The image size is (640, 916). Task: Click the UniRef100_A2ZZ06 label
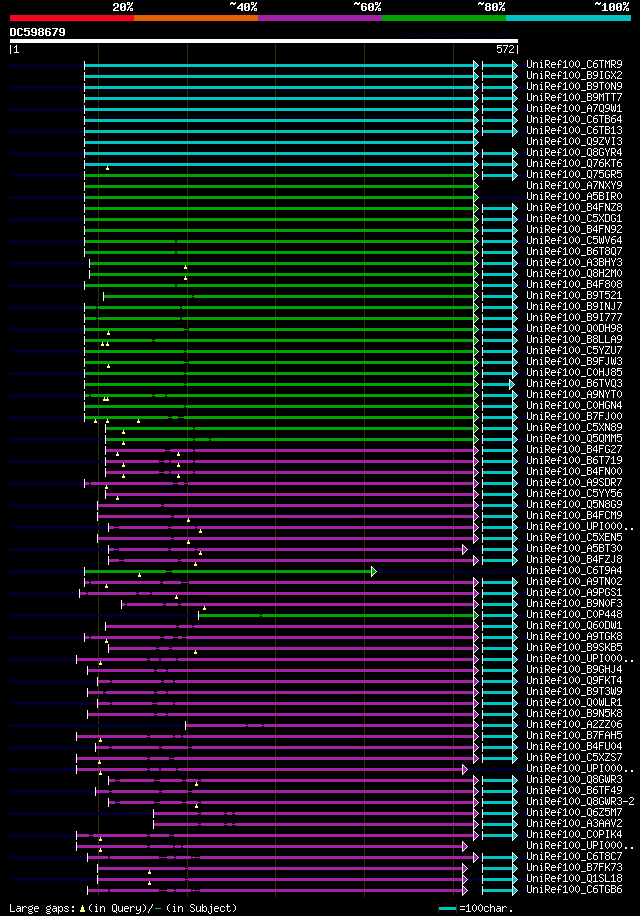tap(574, 724)
